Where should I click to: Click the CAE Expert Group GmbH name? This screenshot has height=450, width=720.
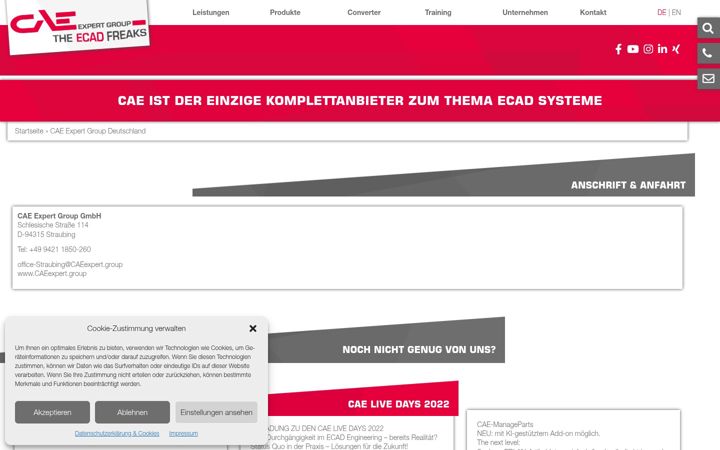pyautogui.click(x=59, y=216)
